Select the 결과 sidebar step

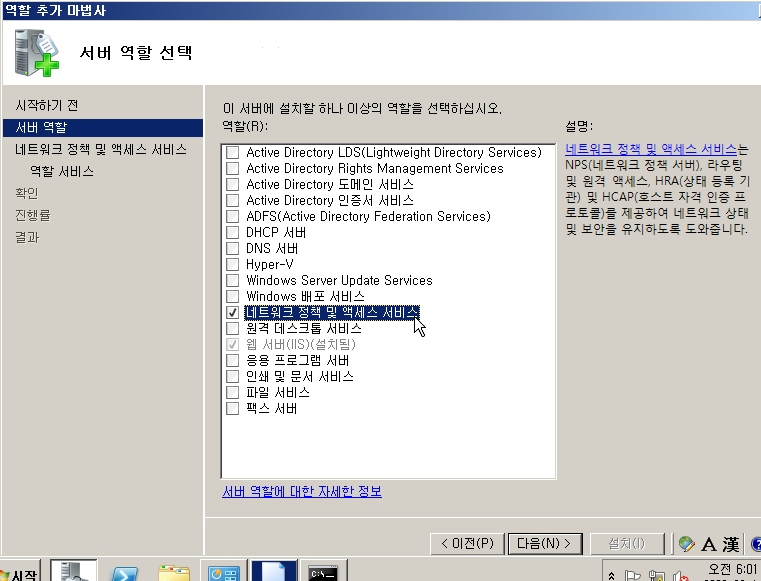click(27, 237)
